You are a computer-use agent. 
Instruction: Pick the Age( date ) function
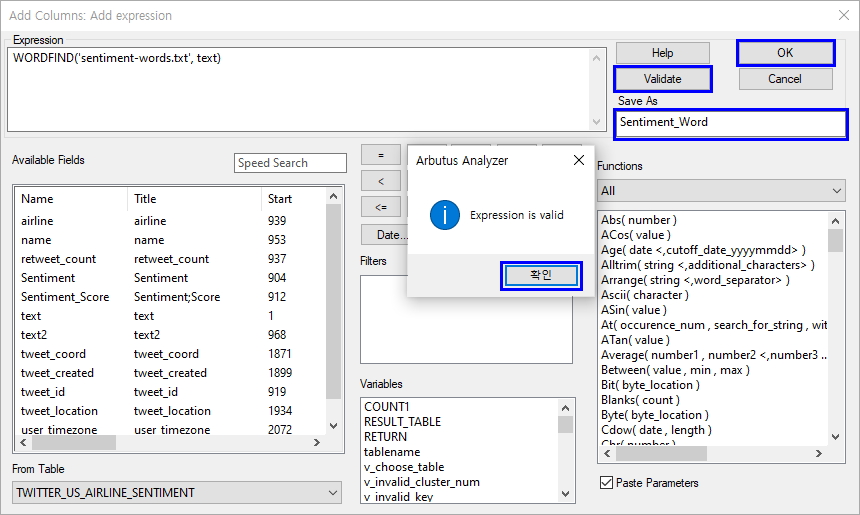pos(703,250)
